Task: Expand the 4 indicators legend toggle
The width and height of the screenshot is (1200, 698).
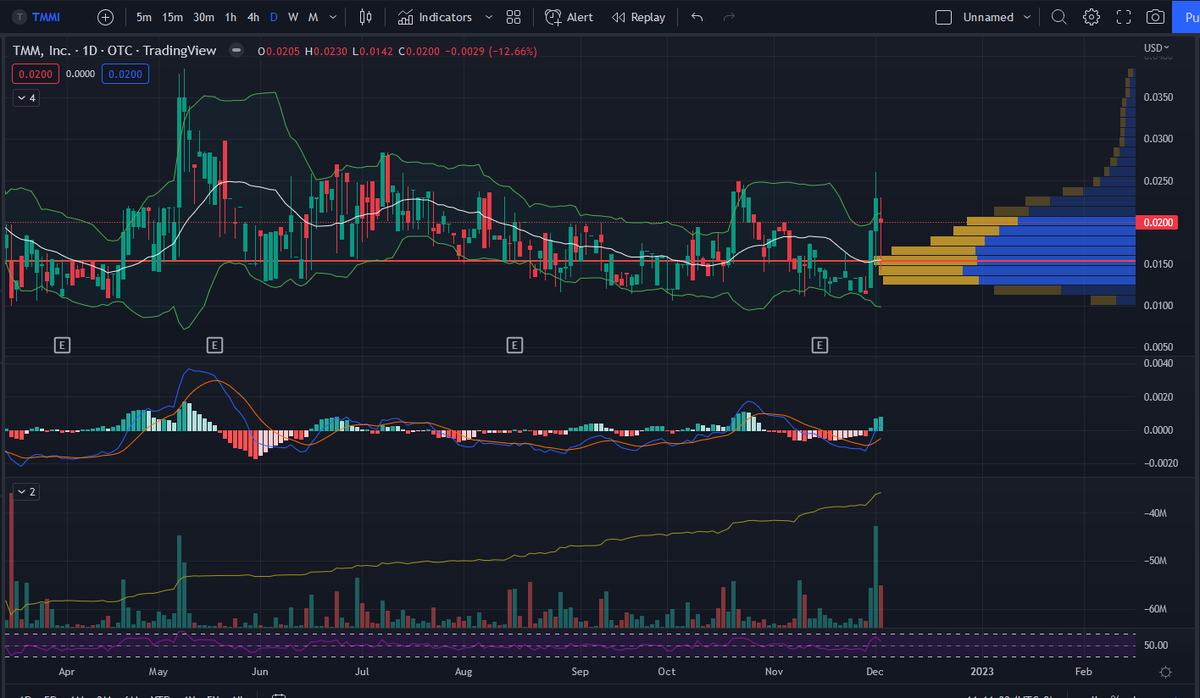Action: (x=26, y=98)
